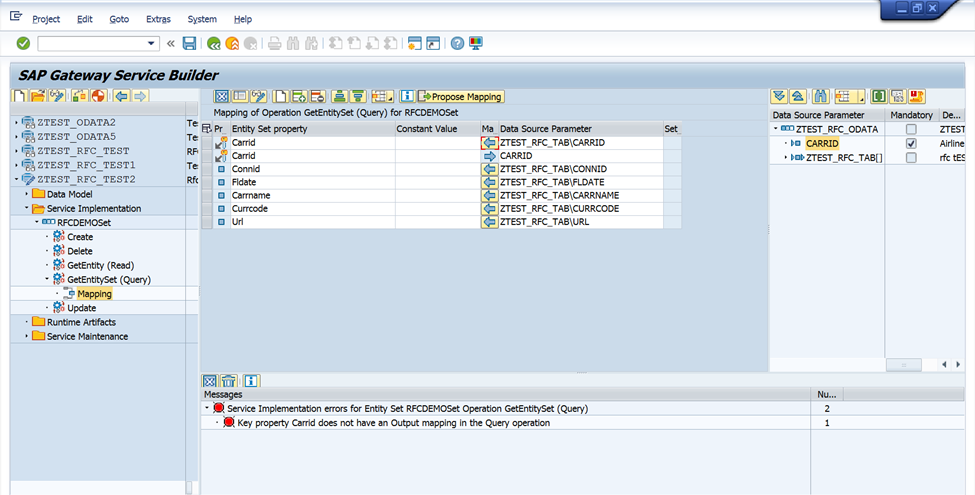Click the Information icon in mapping toolbar

[x=407, y=96]
